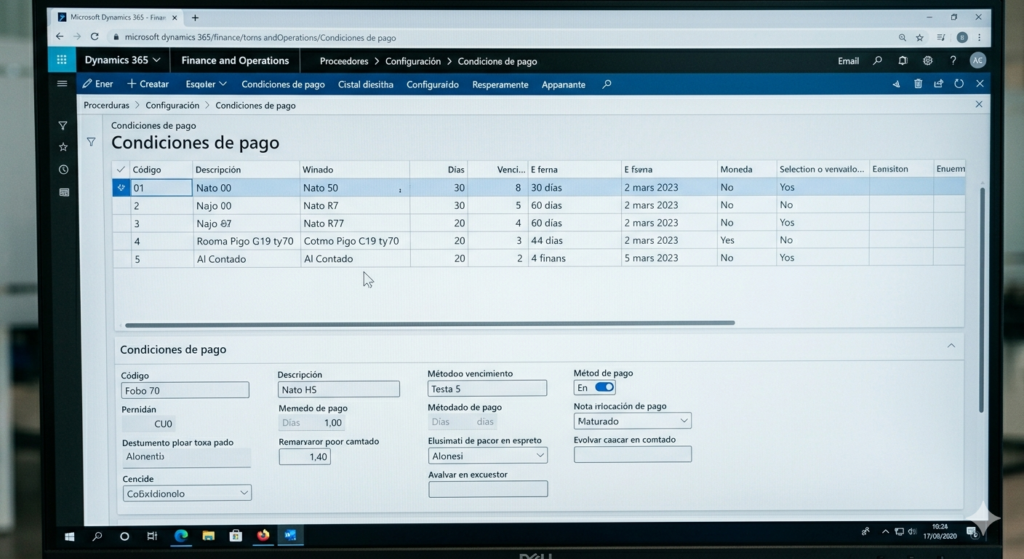Screen dimensions: 1024x559
Task: Click the Email link in header
Action: pos(848,61)
